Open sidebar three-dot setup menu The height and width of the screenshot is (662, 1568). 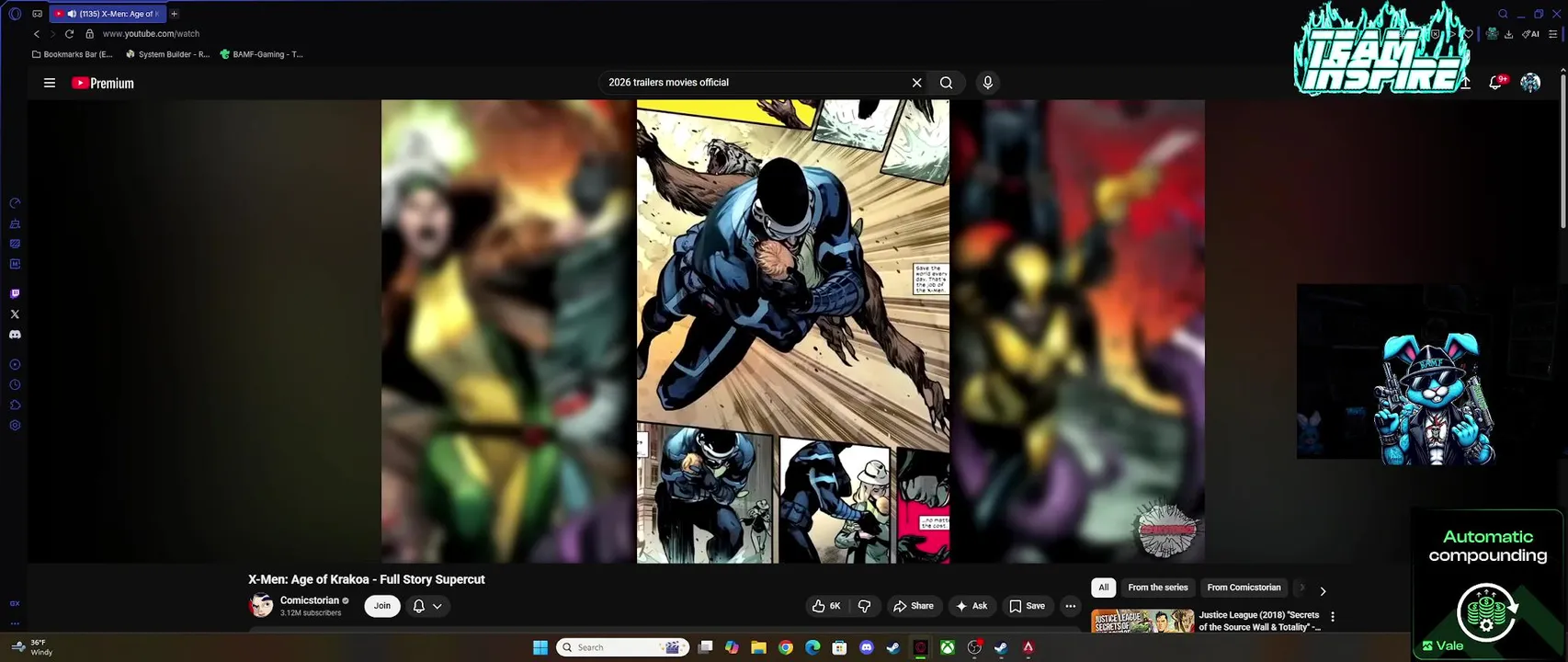click(x=15, y=623)
